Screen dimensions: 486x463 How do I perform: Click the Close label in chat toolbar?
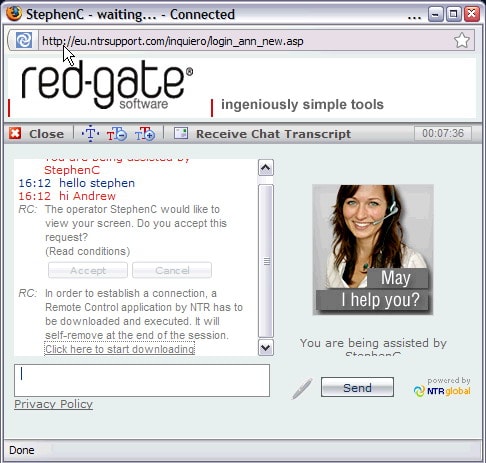[46, 134]
